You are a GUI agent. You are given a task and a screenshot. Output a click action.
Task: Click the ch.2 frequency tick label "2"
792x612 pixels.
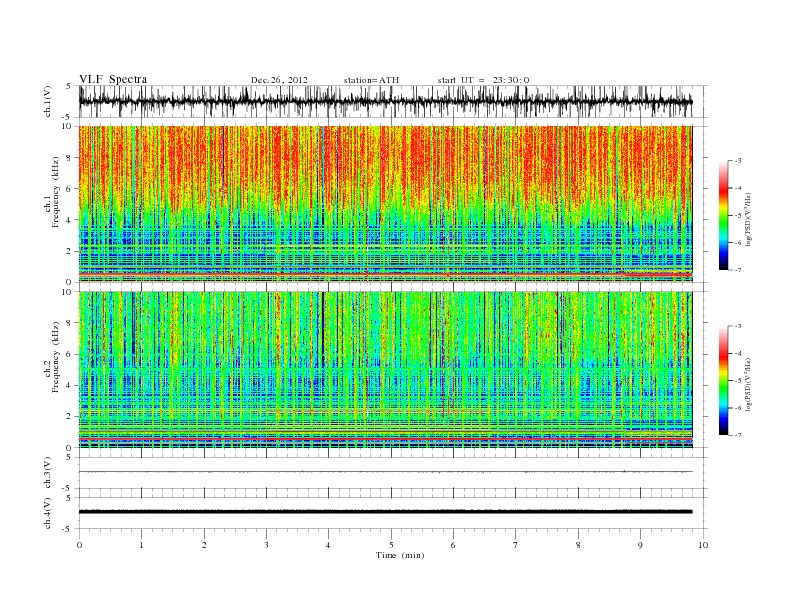pyautogui.click(x=69, y=417)
